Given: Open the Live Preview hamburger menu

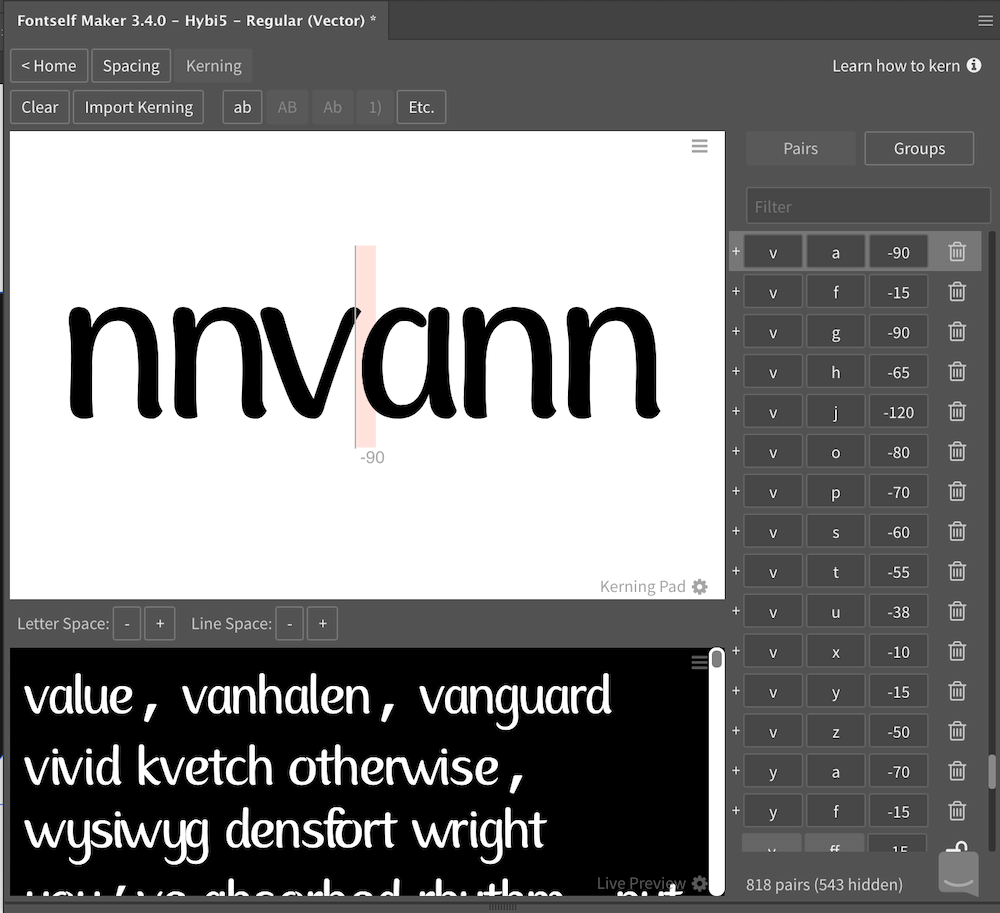Looking at the screenshot, I should 700,661.
